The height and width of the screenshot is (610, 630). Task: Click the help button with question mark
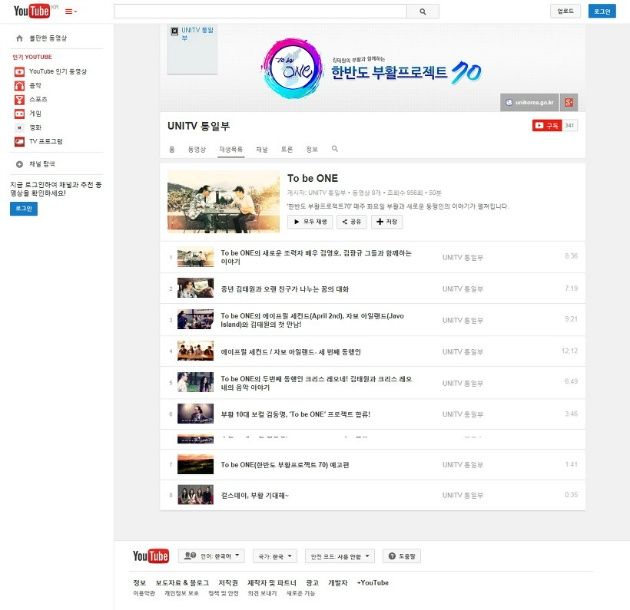(x=401, y=556)
